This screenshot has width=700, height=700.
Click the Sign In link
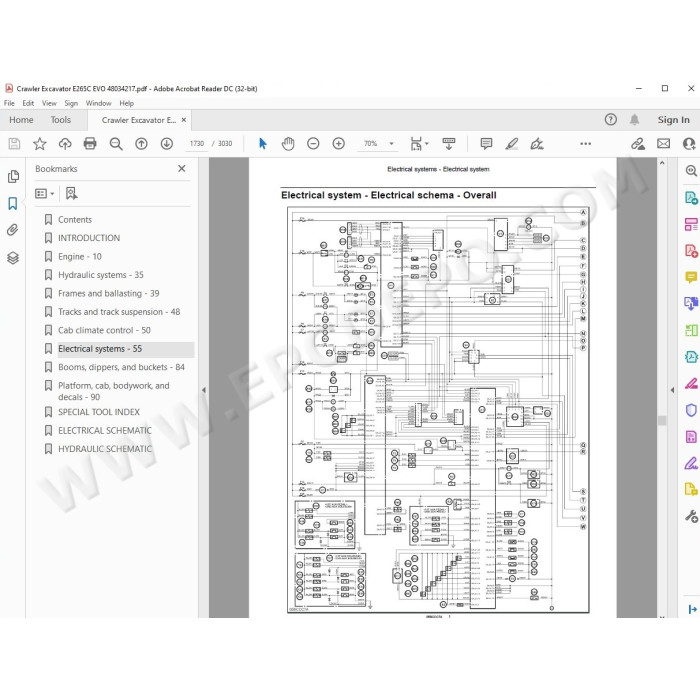pos(673,120)
